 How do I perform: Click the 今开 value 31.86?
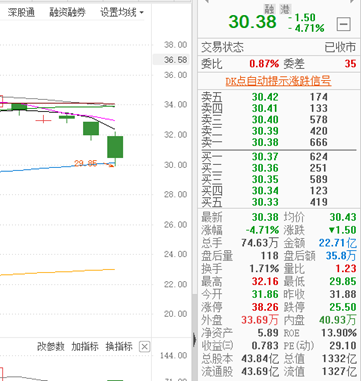coord(265,294)
